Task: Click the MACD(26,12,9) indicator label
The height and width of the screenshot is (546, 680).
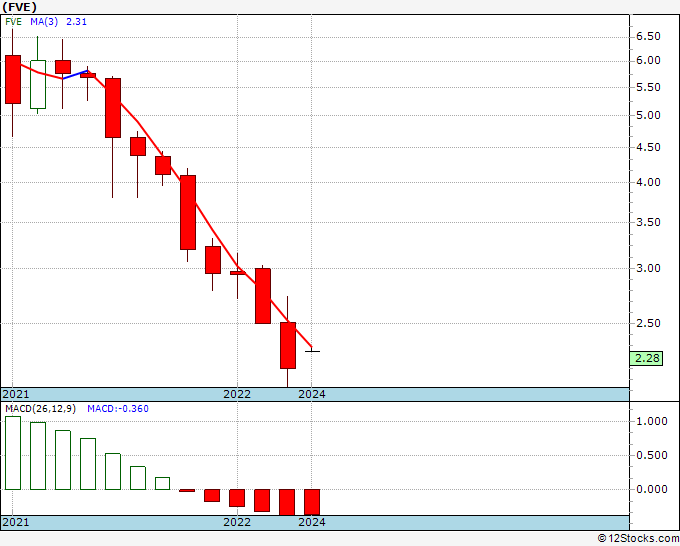Action: coord(40,409)
